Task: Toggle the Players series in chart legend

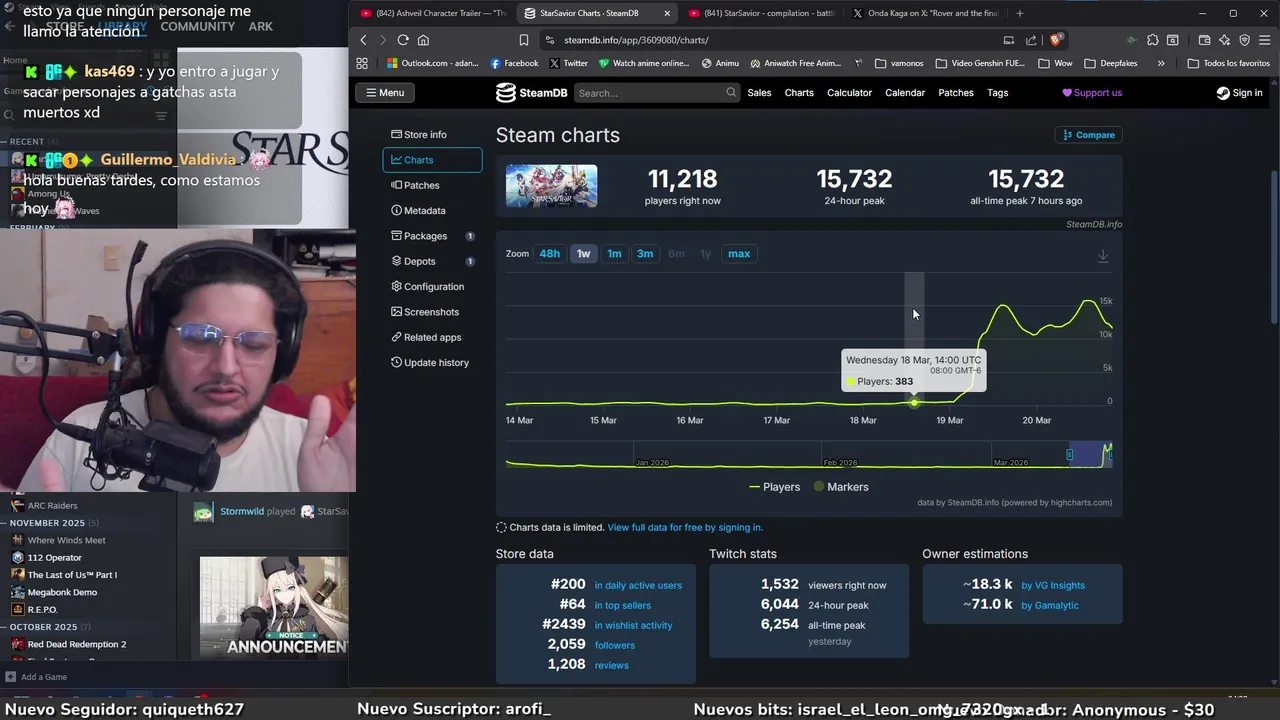Action: [x=775, y=487]
